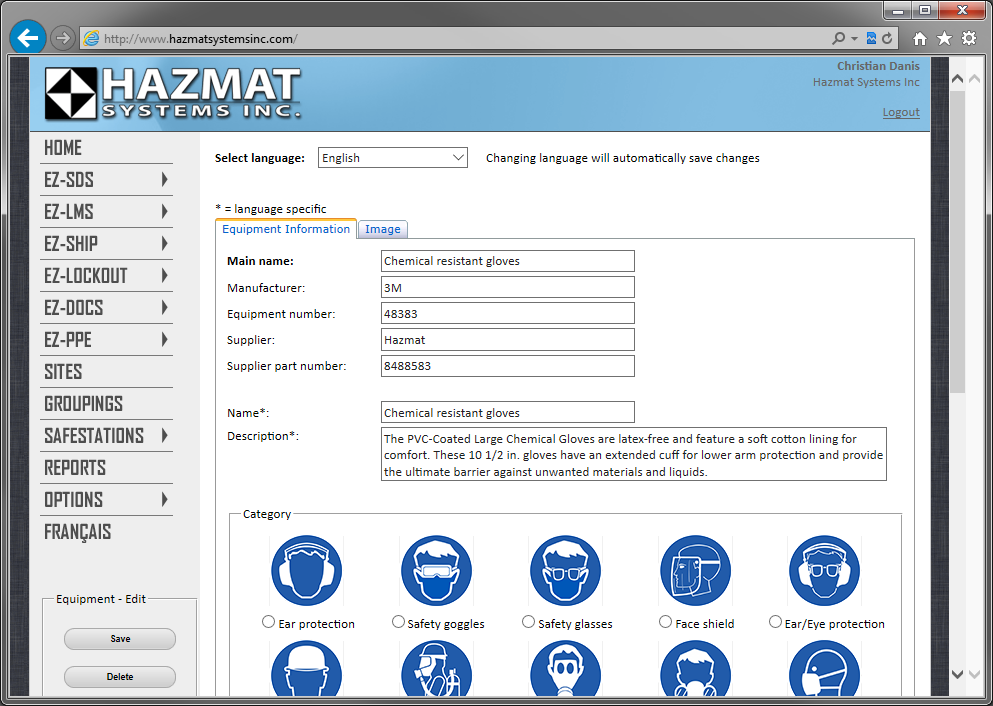Viewport: 993px width, 706px height.
Task: Click the Logout link
Action: (x=900, y=112)
